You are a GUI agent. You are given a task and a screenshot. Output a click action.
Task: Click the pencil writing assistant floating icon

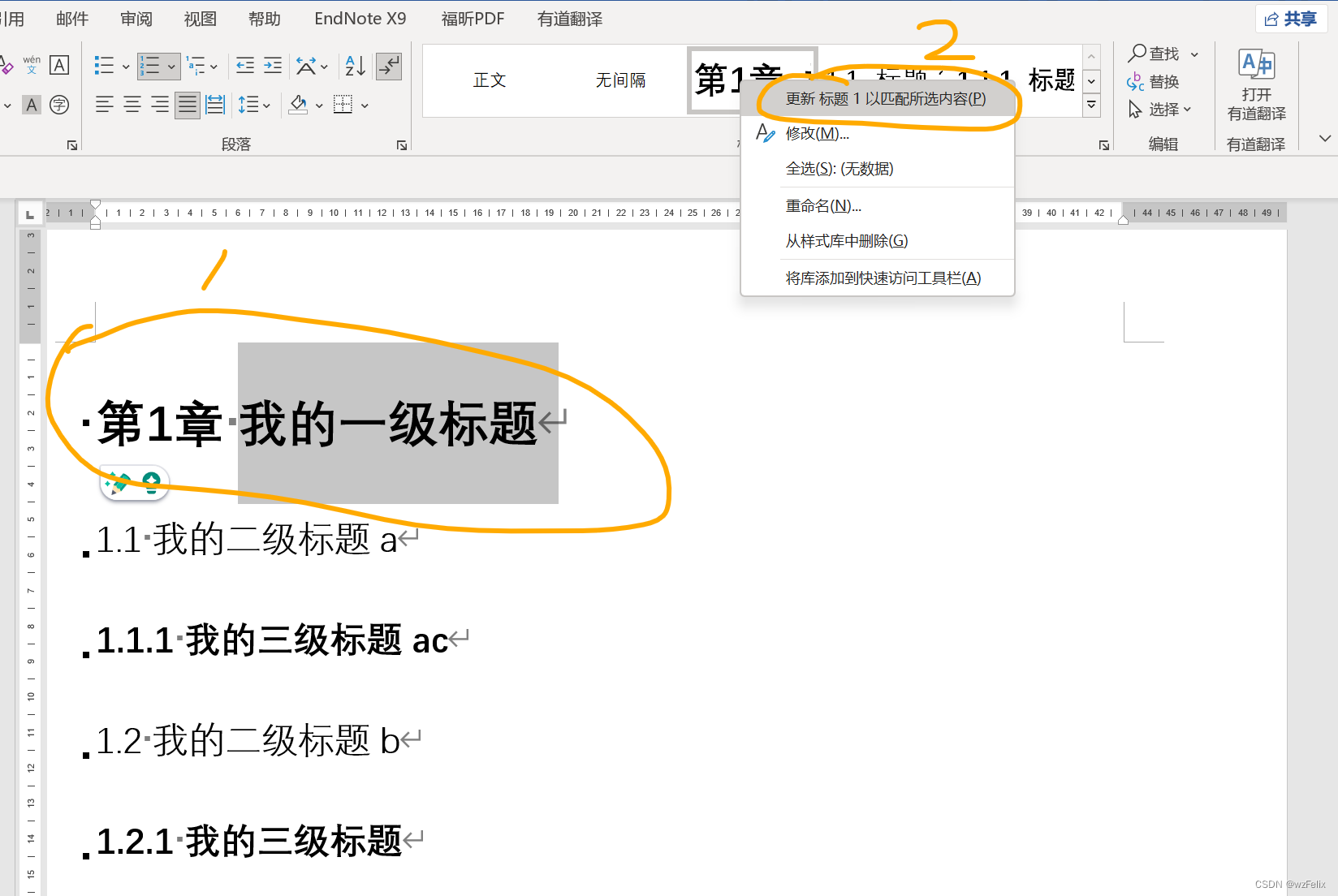click(x=118, y=483)
